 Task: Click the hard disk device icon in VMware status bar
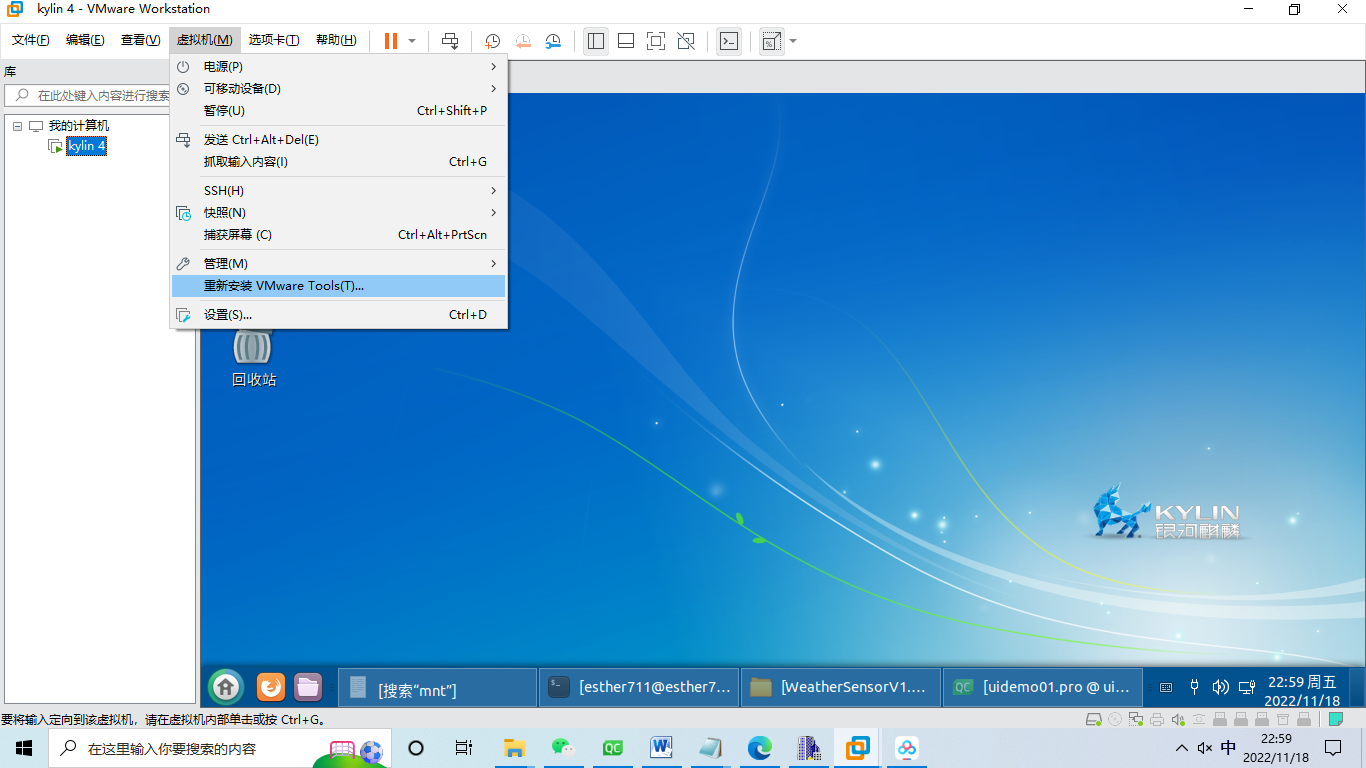click(1094, 720)
